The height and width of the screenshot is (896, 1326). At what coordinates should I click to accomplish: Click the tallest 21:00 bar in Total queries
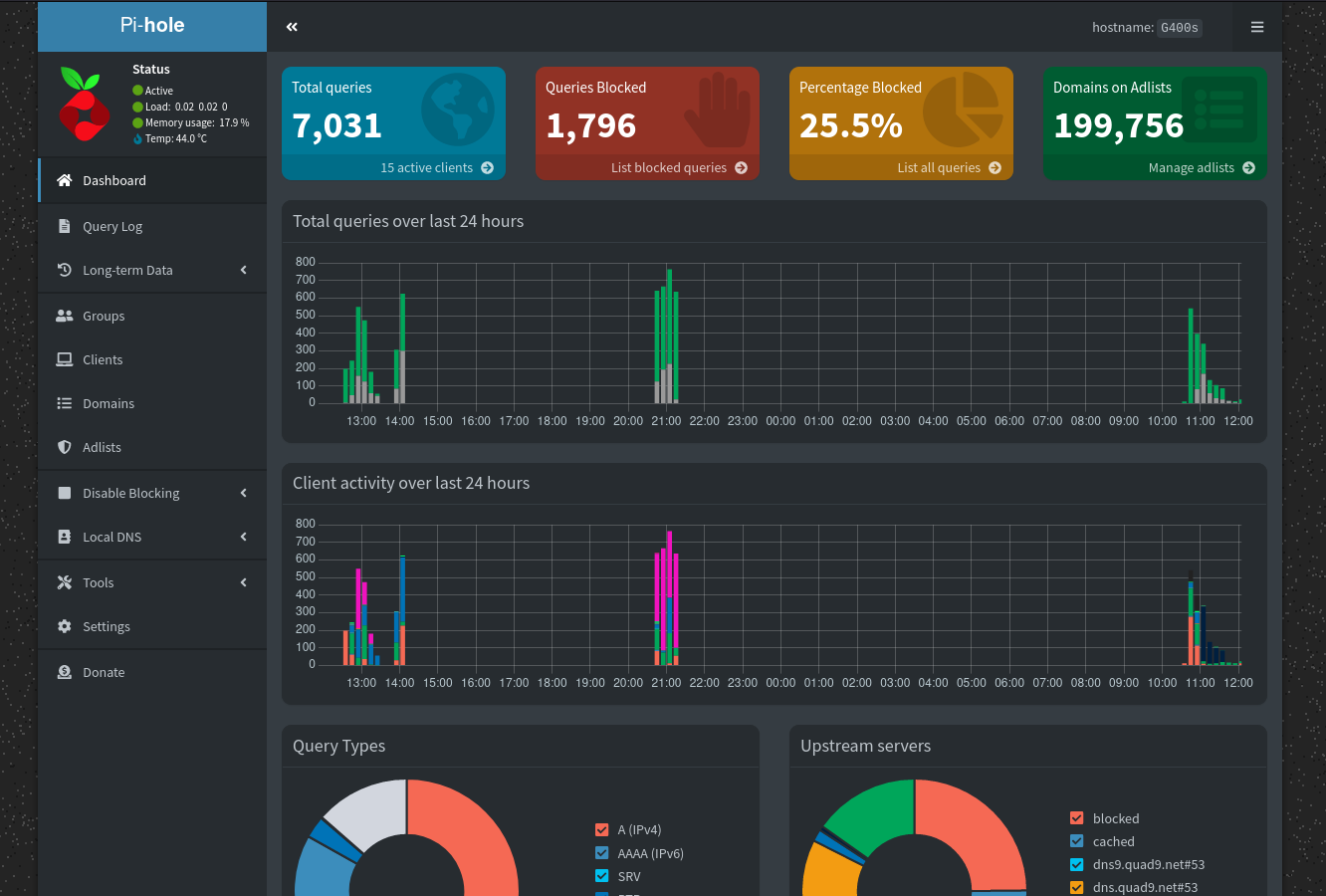coord(669,319)
